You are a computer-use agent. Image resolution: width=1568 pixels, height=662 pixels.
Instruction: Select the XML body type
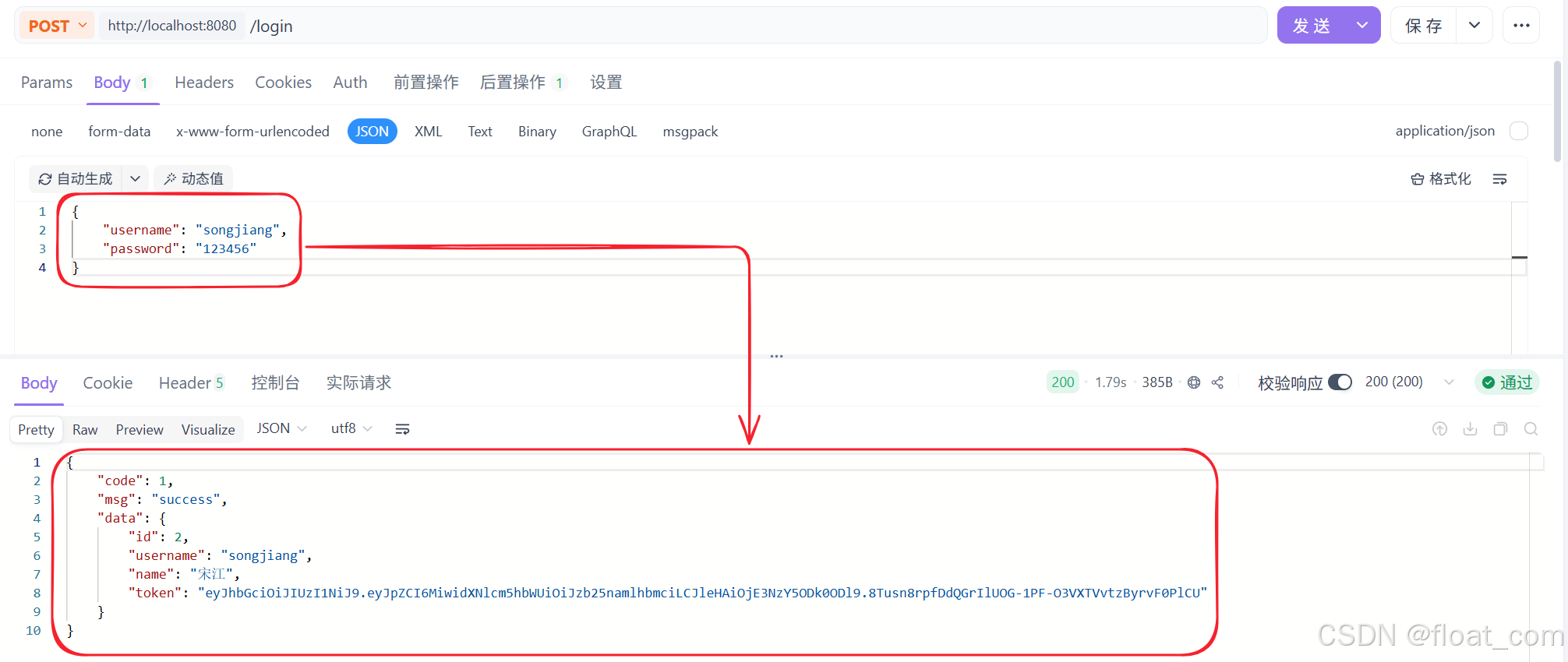click(429, 132)
